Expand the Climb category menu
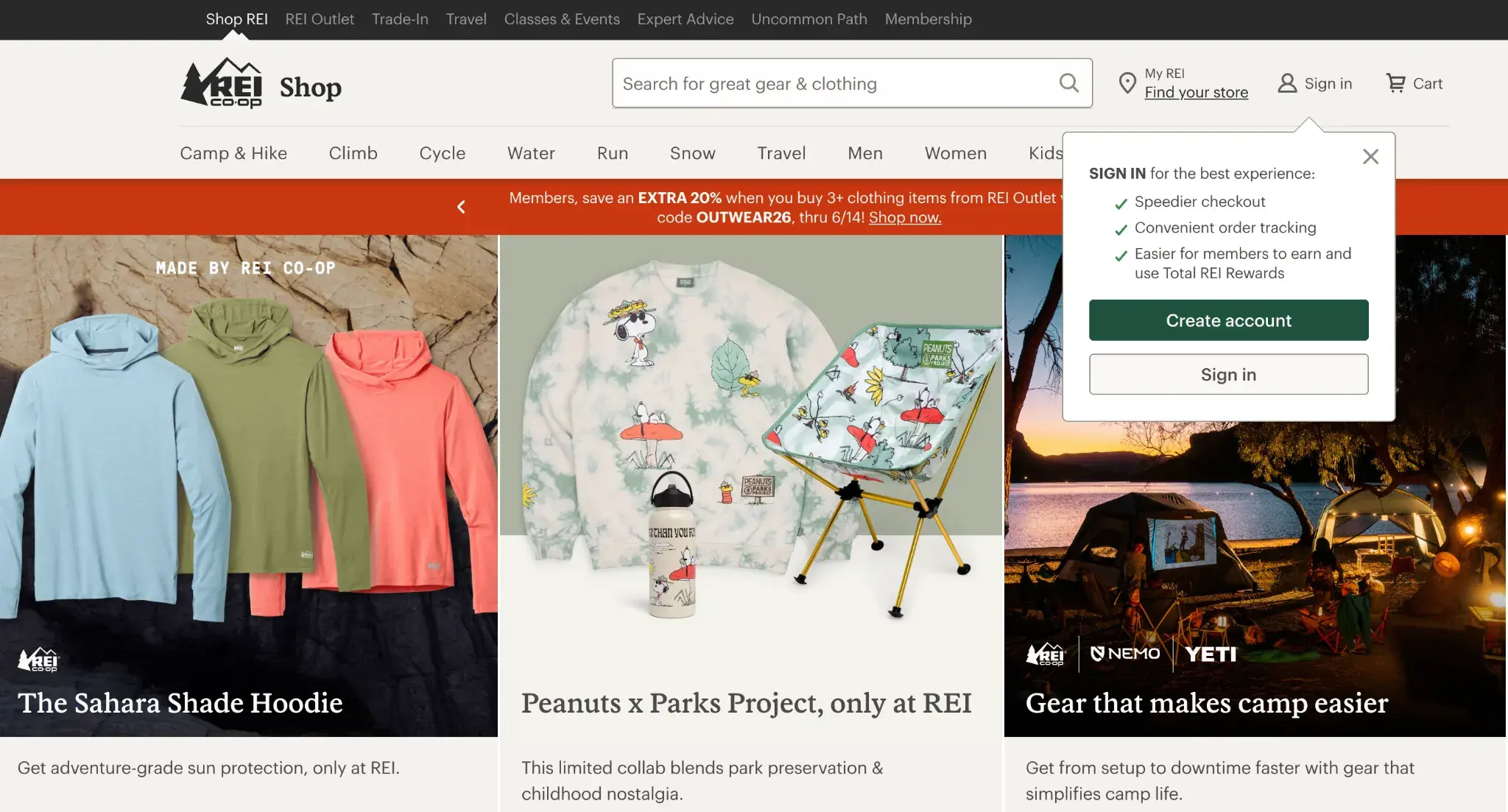Image resolution: width=1508 pixels, height=812 pixels. point(353,153)
